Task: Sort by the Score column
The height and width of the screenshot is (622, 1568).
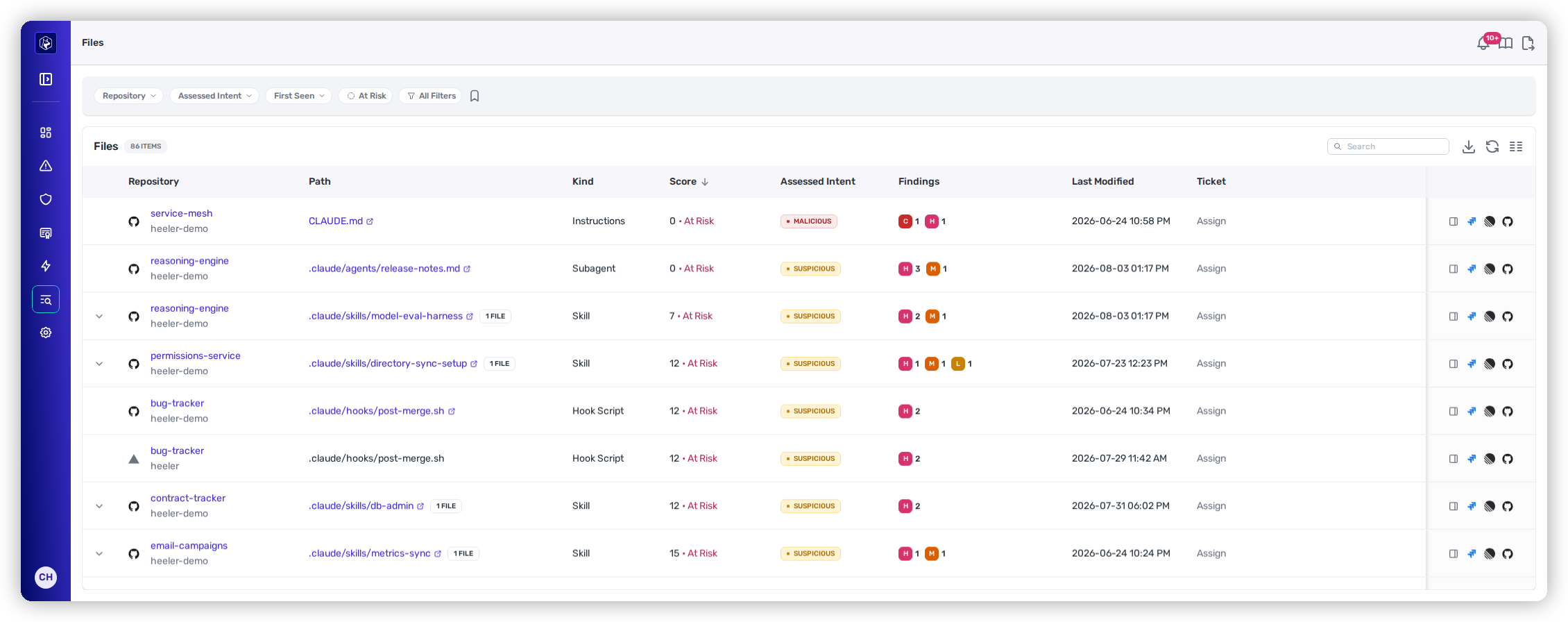Action: click(x=688, y=181)
